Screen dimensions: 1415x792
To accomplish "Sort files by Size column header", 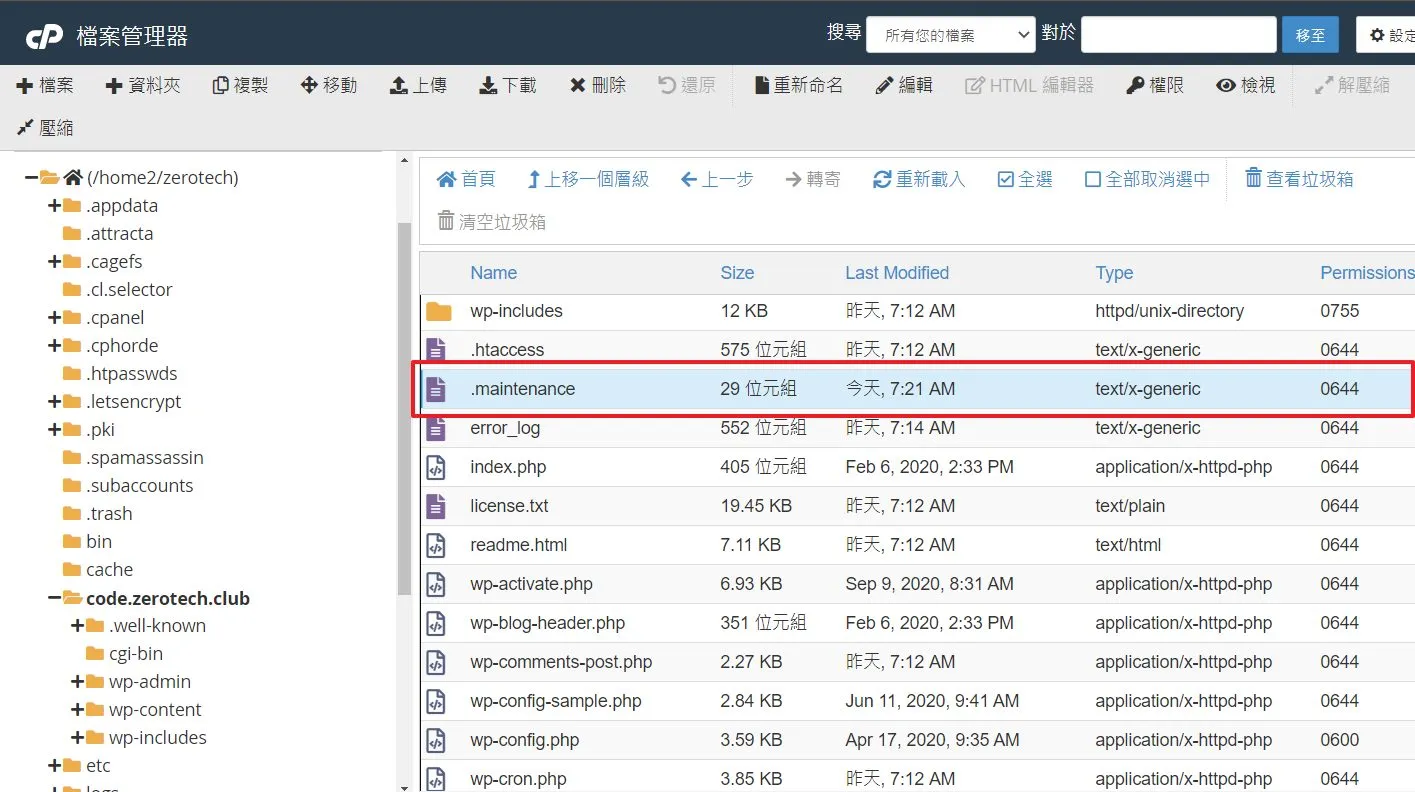I will (737, 273).
